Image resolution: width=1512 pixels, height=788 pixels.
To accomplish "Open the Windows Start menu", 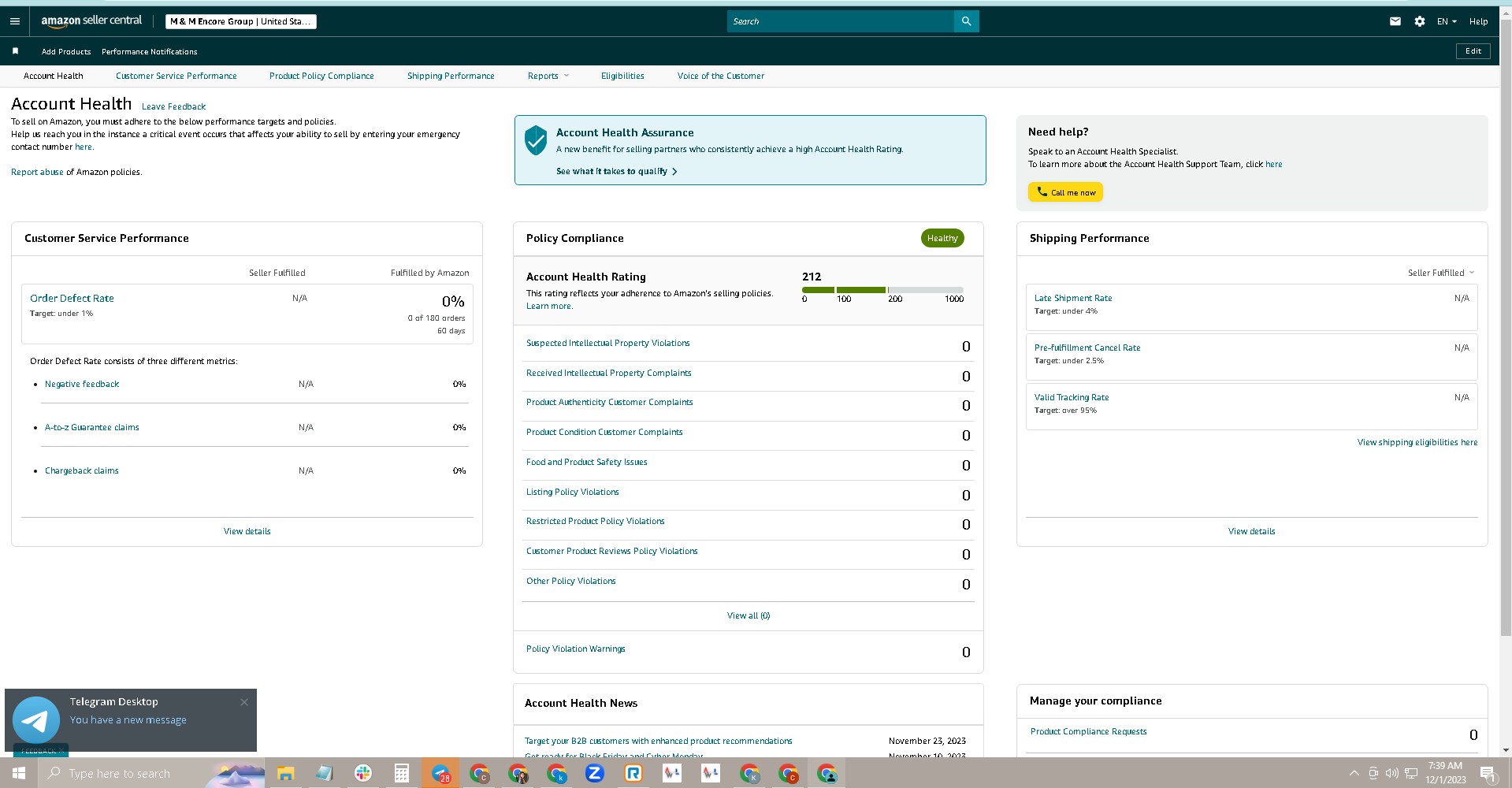I will point(19,773).
